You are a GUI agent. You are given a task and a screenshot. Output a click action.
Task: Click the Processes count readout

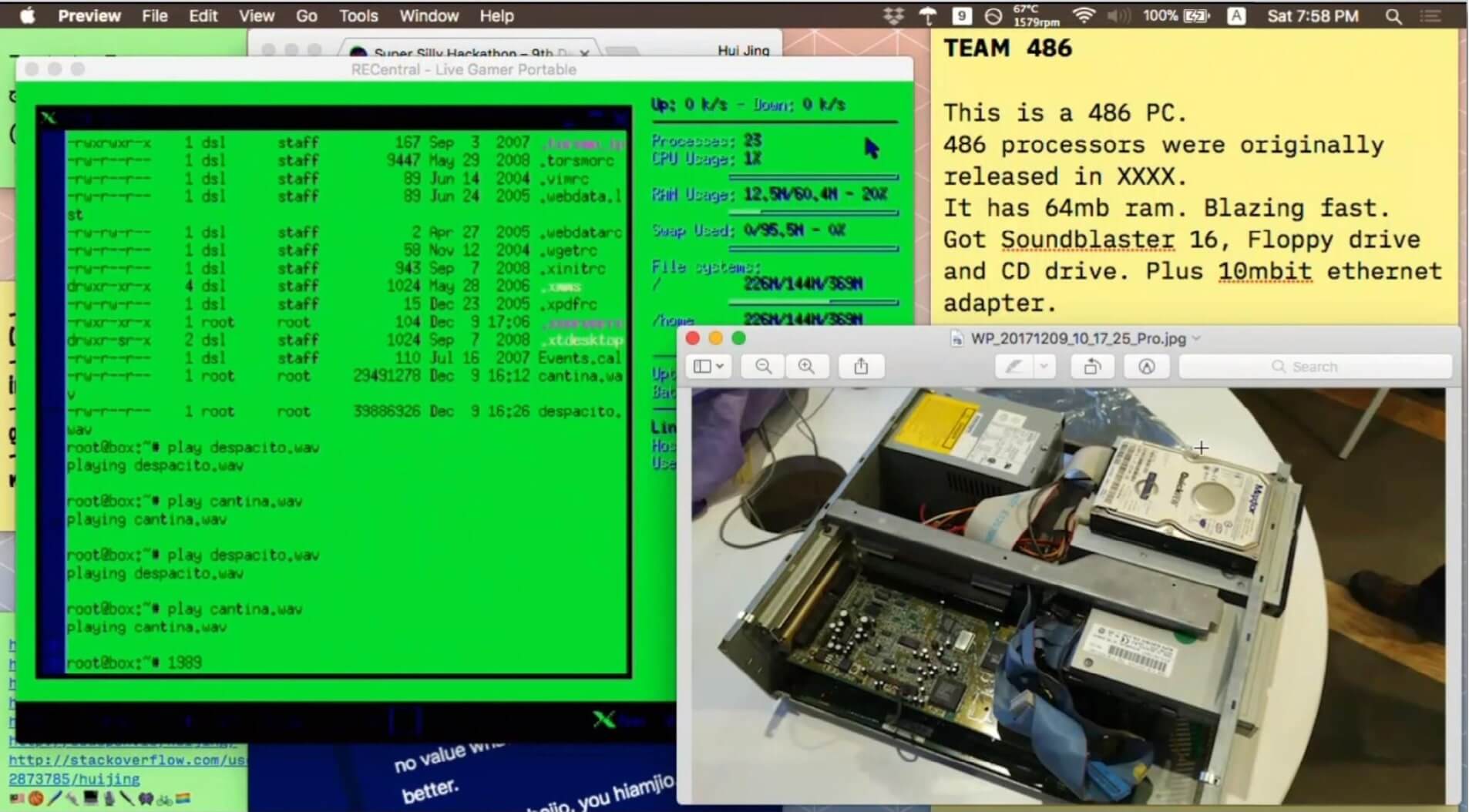[x=707, y=140]
